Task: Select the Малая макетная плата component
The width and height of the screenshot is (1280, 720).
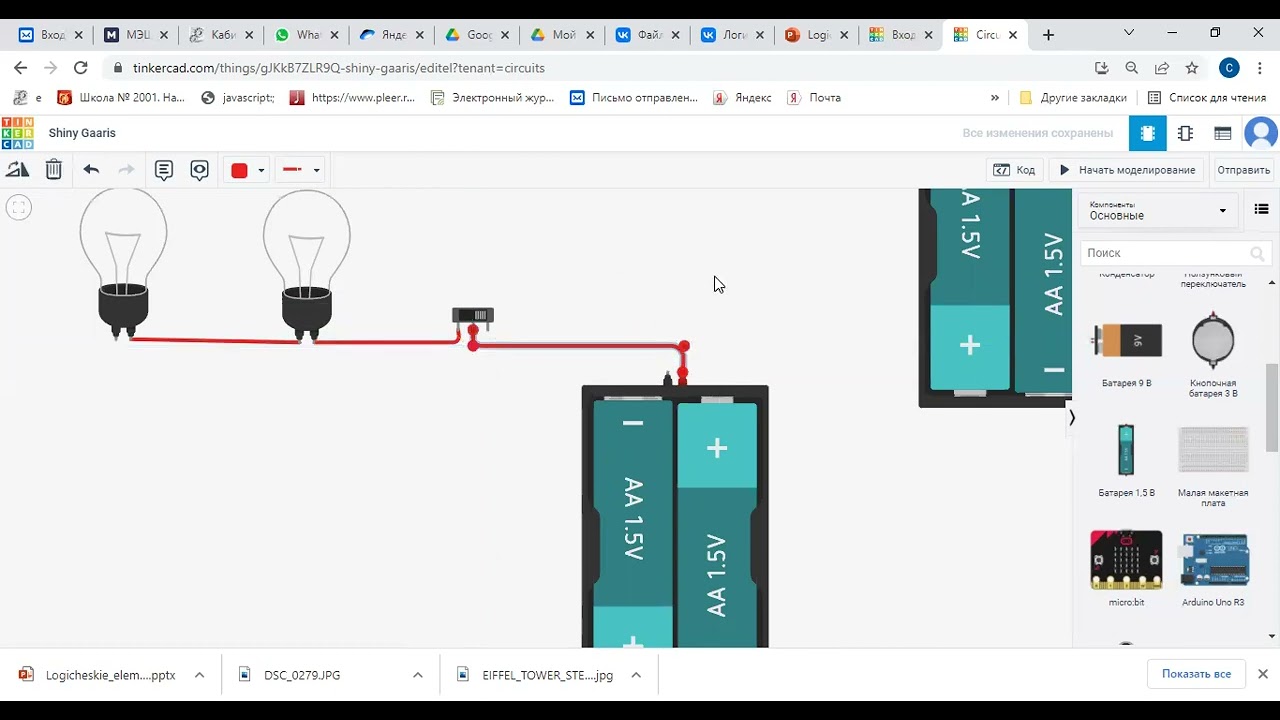Action: pos(1213,466)
